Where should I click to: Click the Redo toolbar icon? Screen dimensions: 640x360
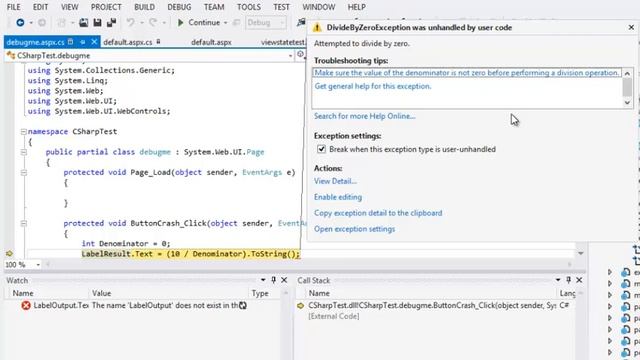point(153,23)
